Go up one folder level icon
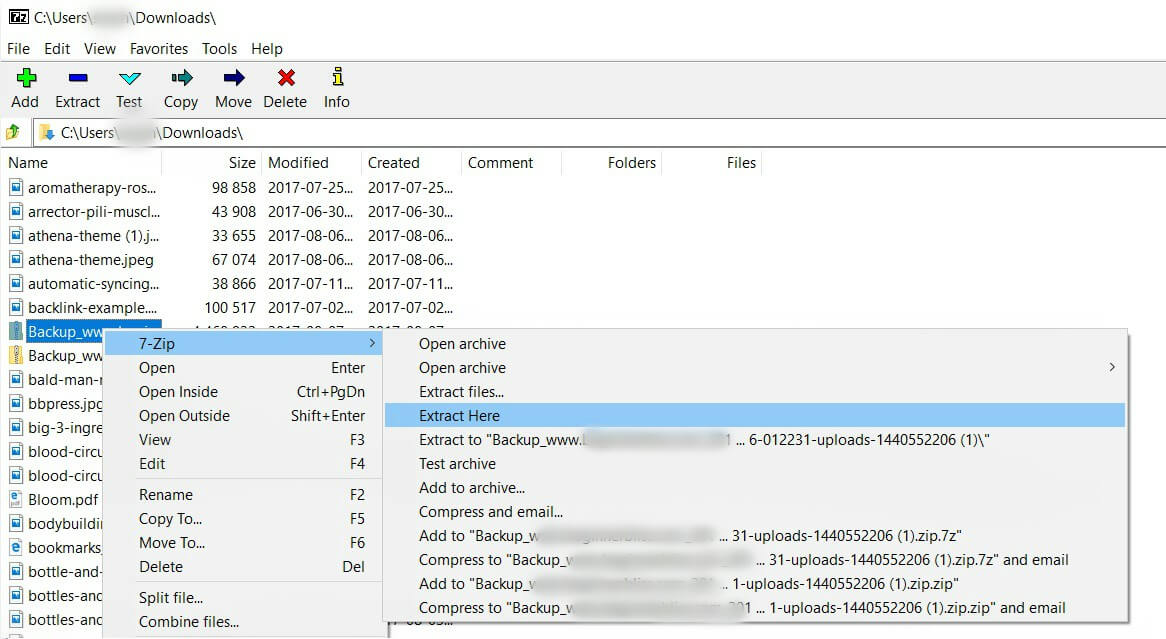 coord(13,132)
